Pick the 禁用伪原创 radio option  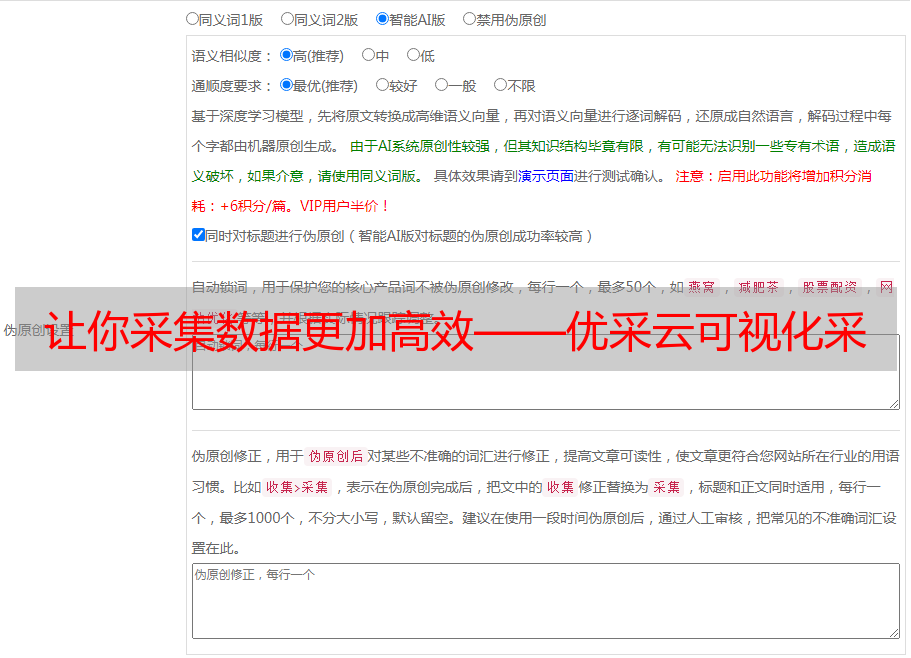[x=469, y=19]
